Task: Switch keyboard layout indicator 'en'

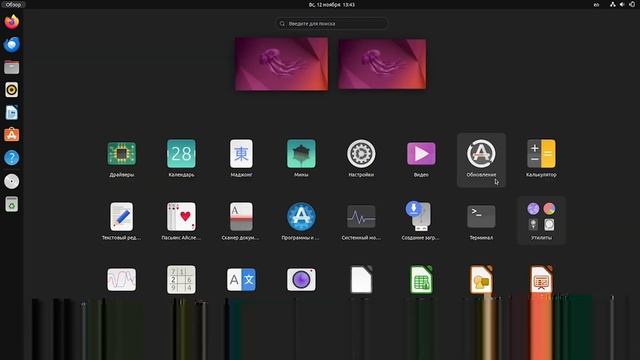Action: point(596,4)
